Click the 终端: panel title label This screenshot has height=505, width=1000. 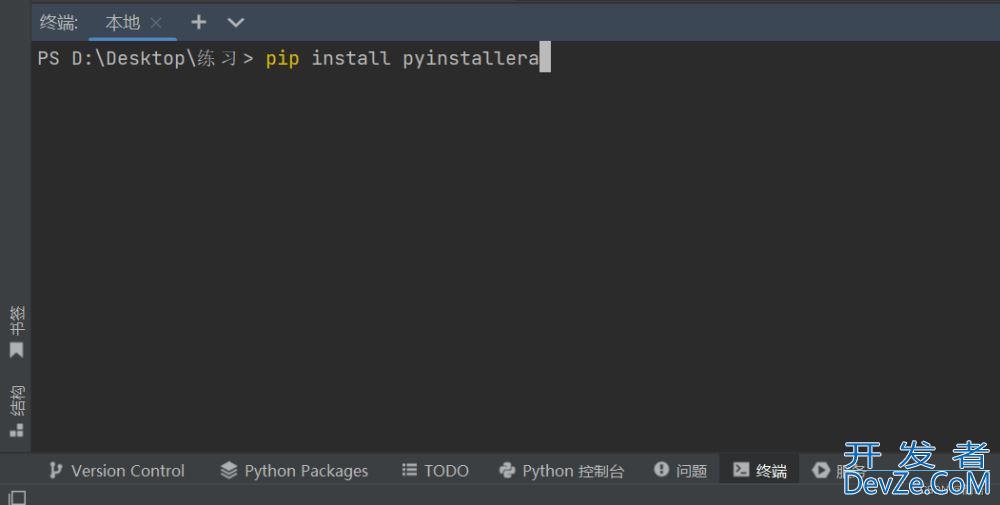pos(59,23)
